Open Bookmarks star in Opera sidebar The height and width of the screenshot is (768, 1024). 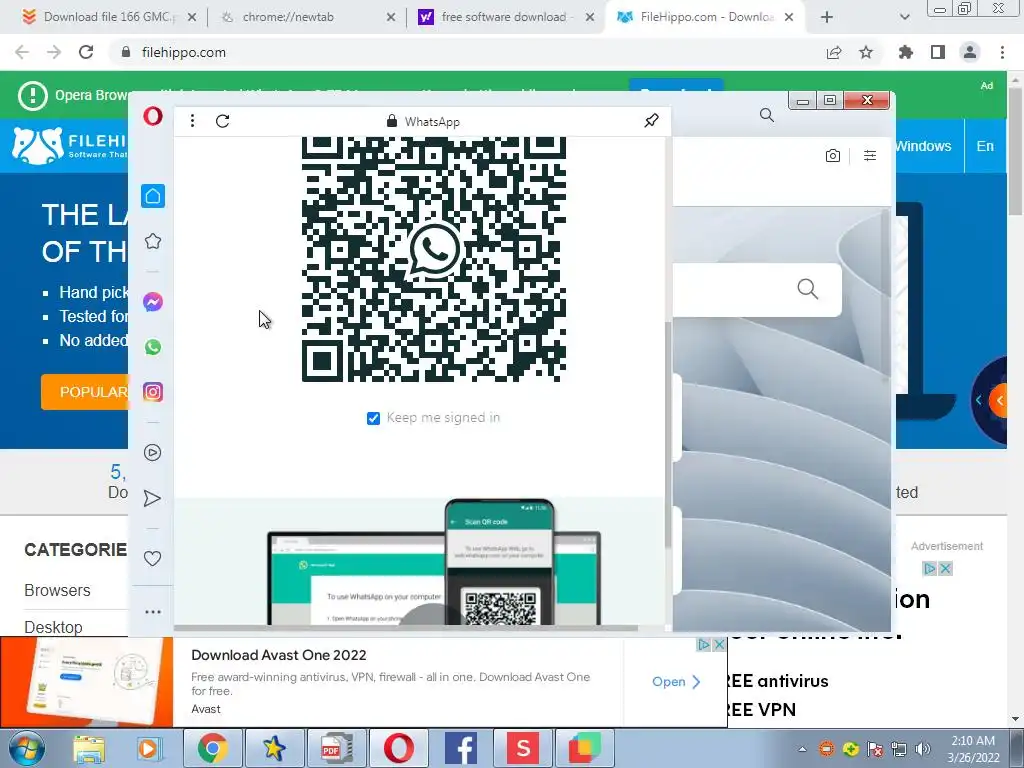pos(153,241)
